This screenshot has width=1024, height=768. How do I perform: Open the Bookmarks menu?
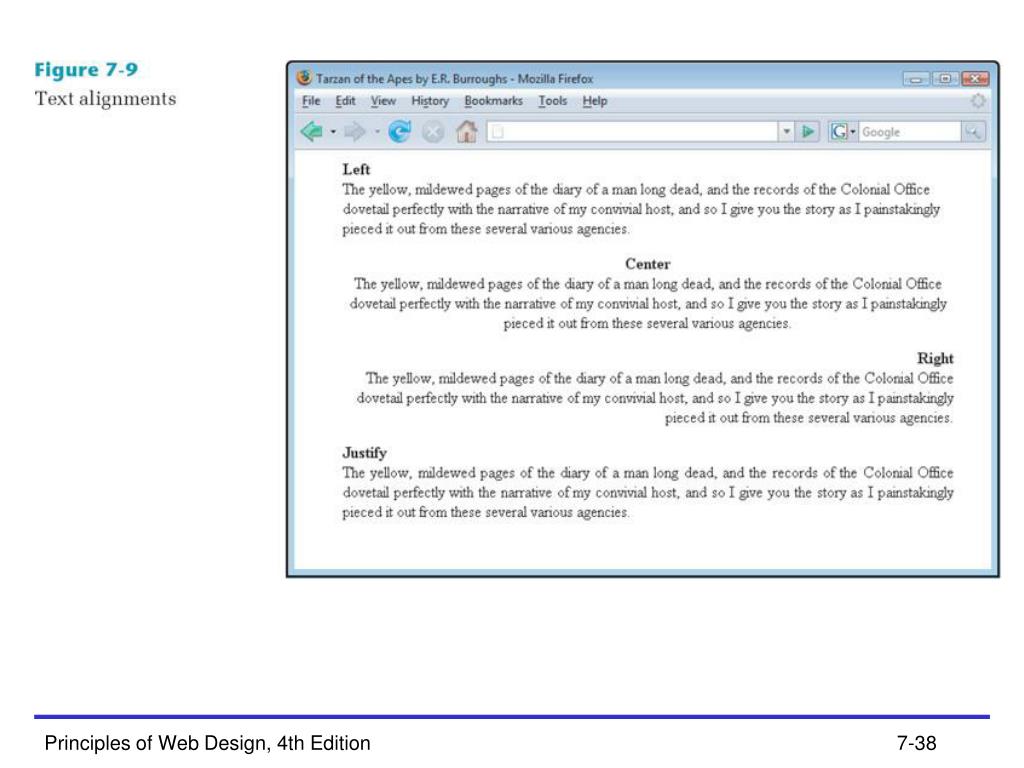pos(493,101)
